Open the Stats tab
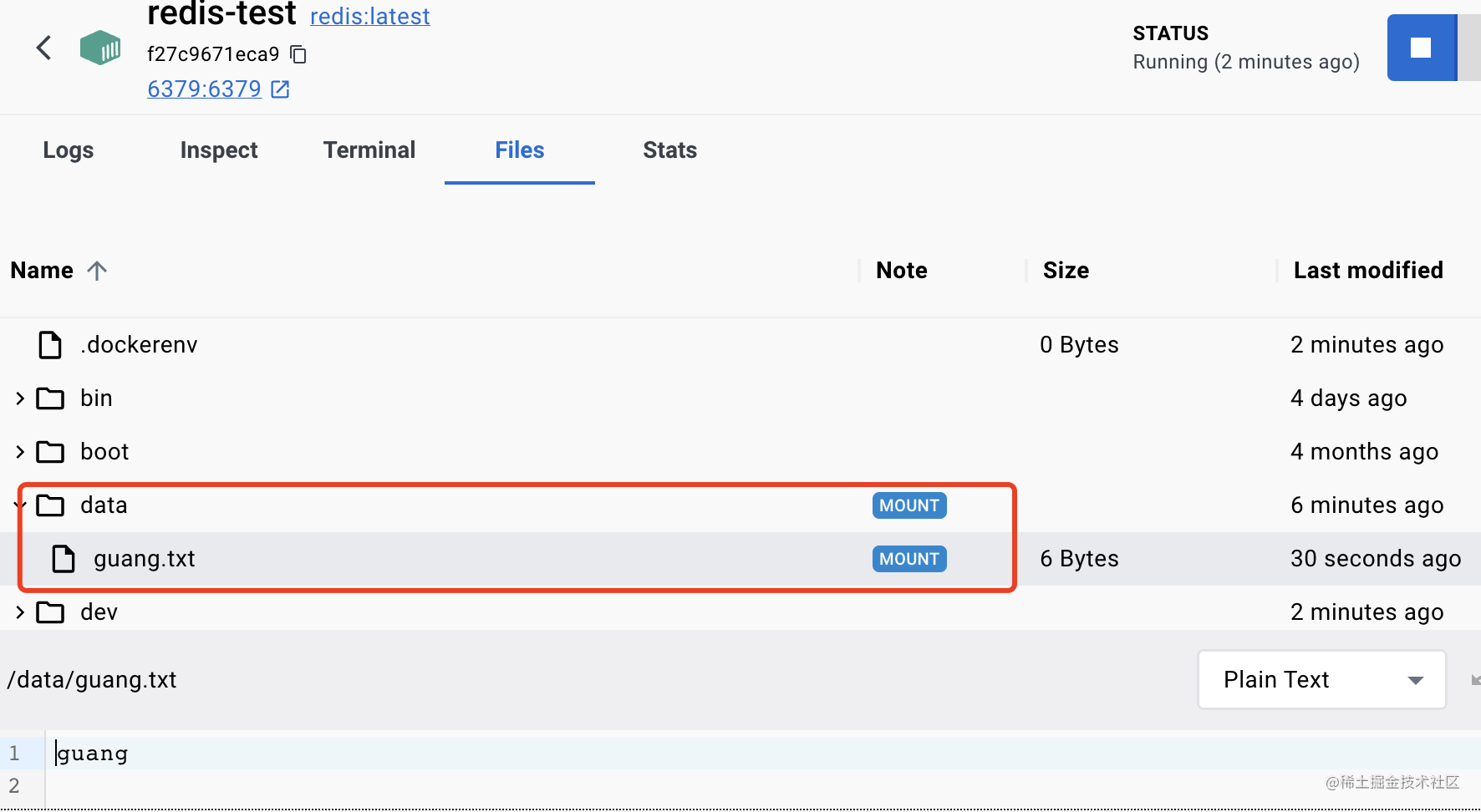 (x=669, y=150)
